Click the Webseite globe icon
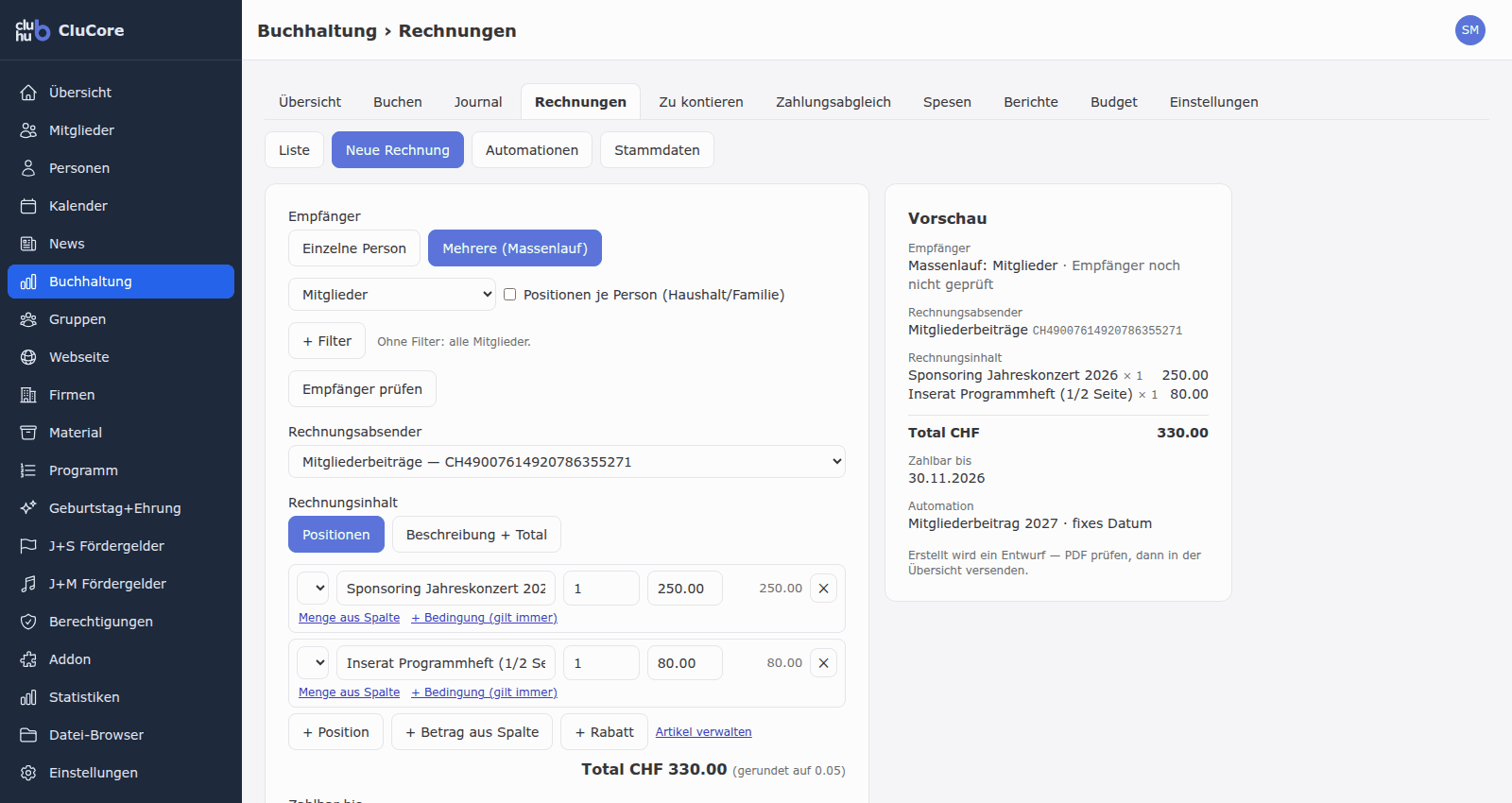Viewport: 1512px width, 803px height. click(x=28, y=357)
